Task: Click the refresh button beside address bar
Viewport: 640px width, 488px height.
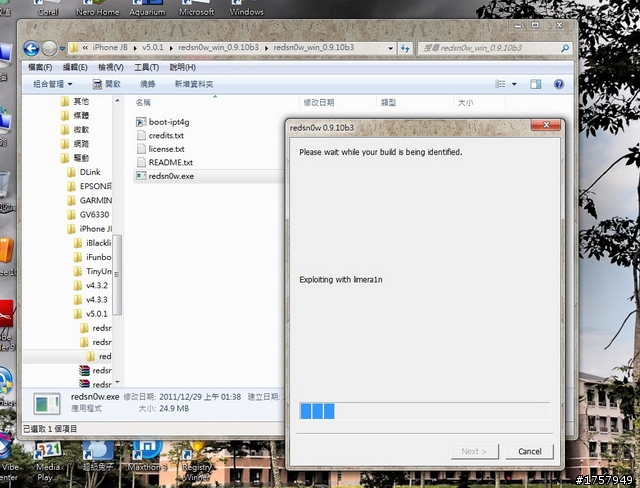Action: 405,48
